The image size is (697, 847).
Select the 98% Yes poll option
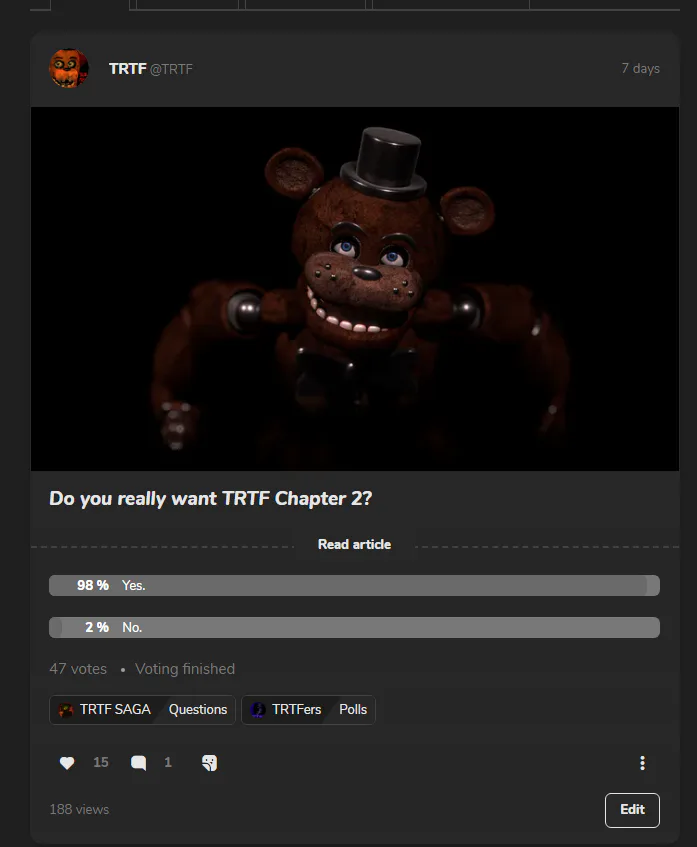(354, 586)
